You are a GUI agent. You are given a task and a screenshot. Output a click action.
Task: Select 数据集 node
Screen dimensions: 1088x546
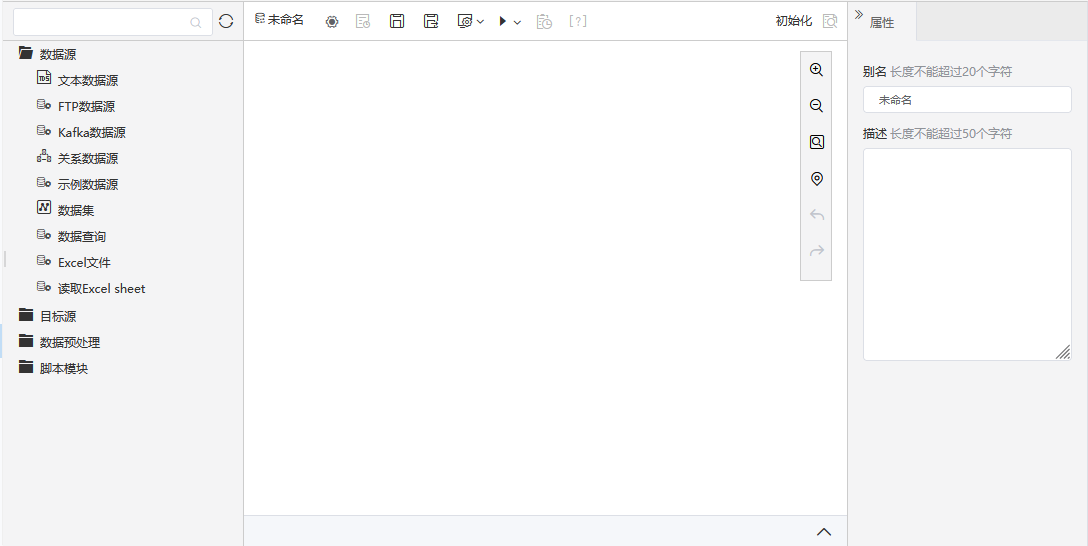coord(76,211)
